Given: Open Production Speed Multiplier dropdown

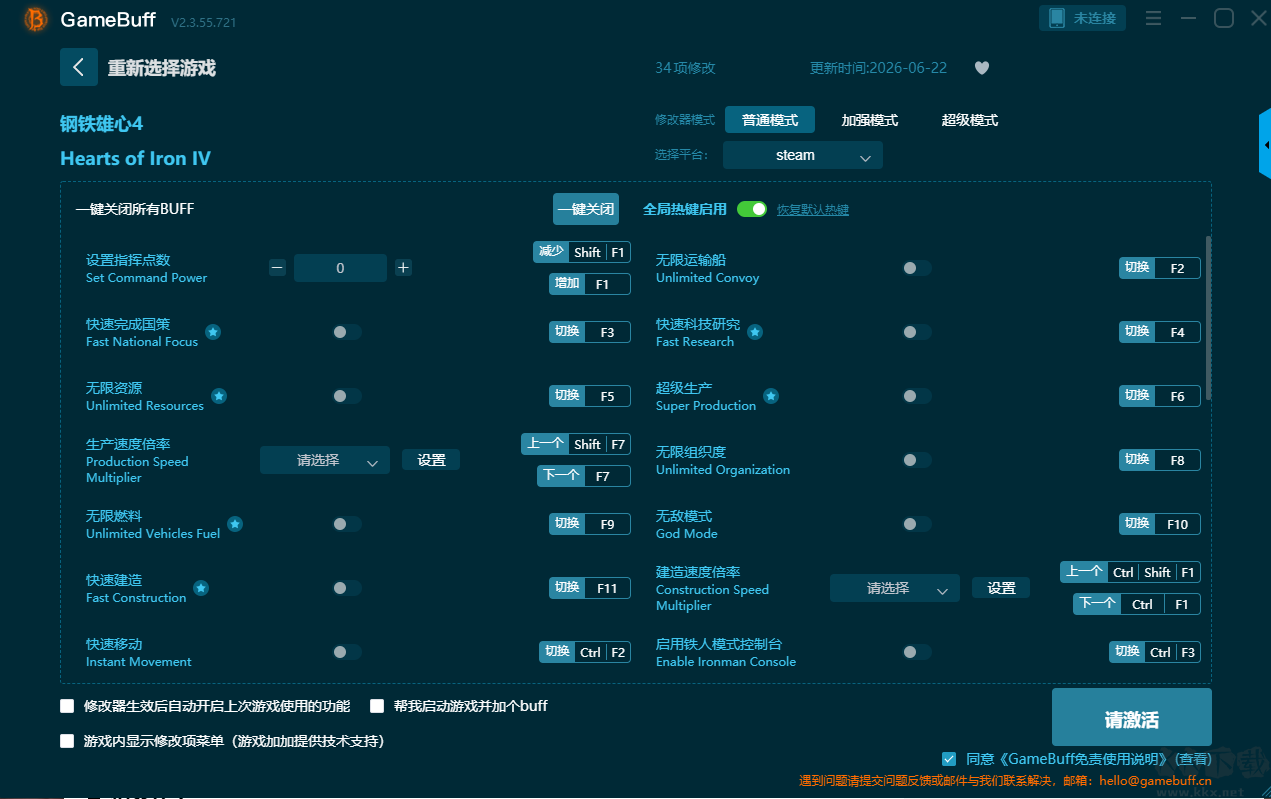Looking at the screenshot, I should 325,460.
